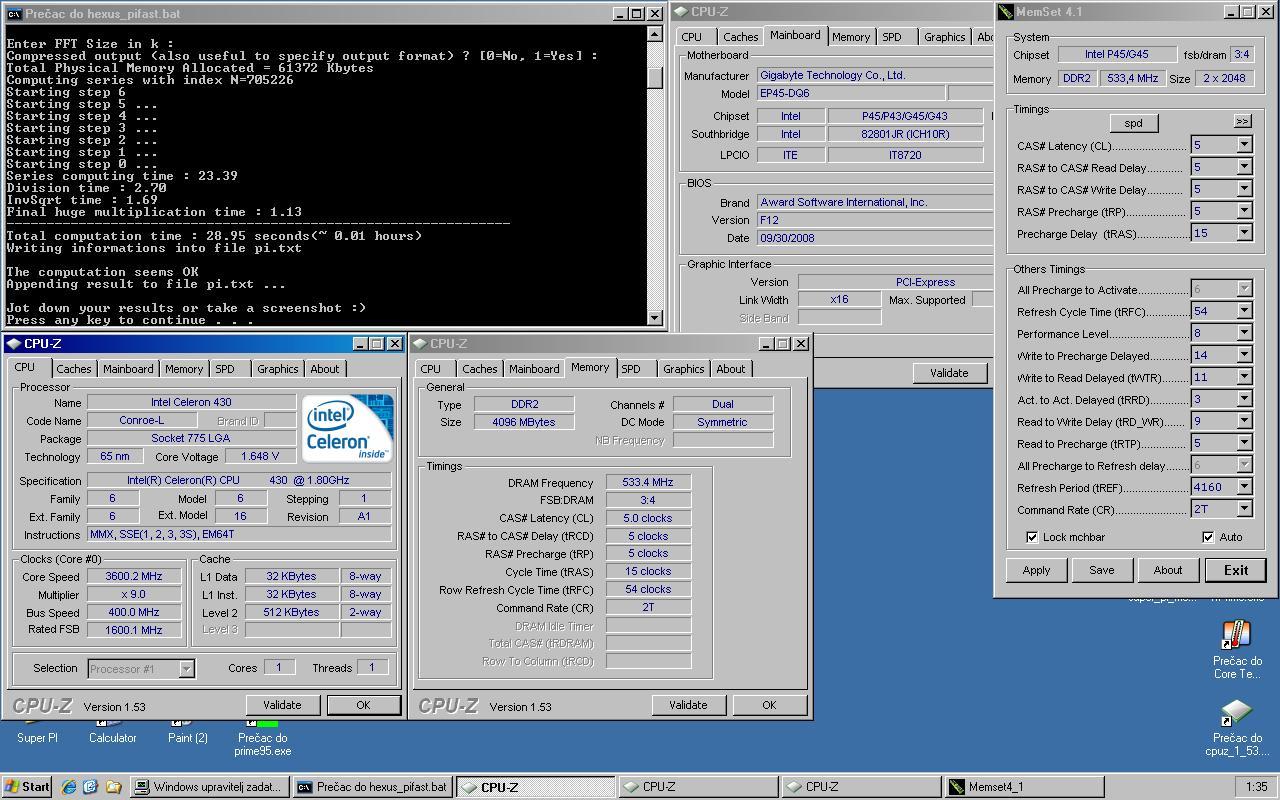Click the EP45-DQ6 model field
1280x800 pixels.
[x=850, y=93]
